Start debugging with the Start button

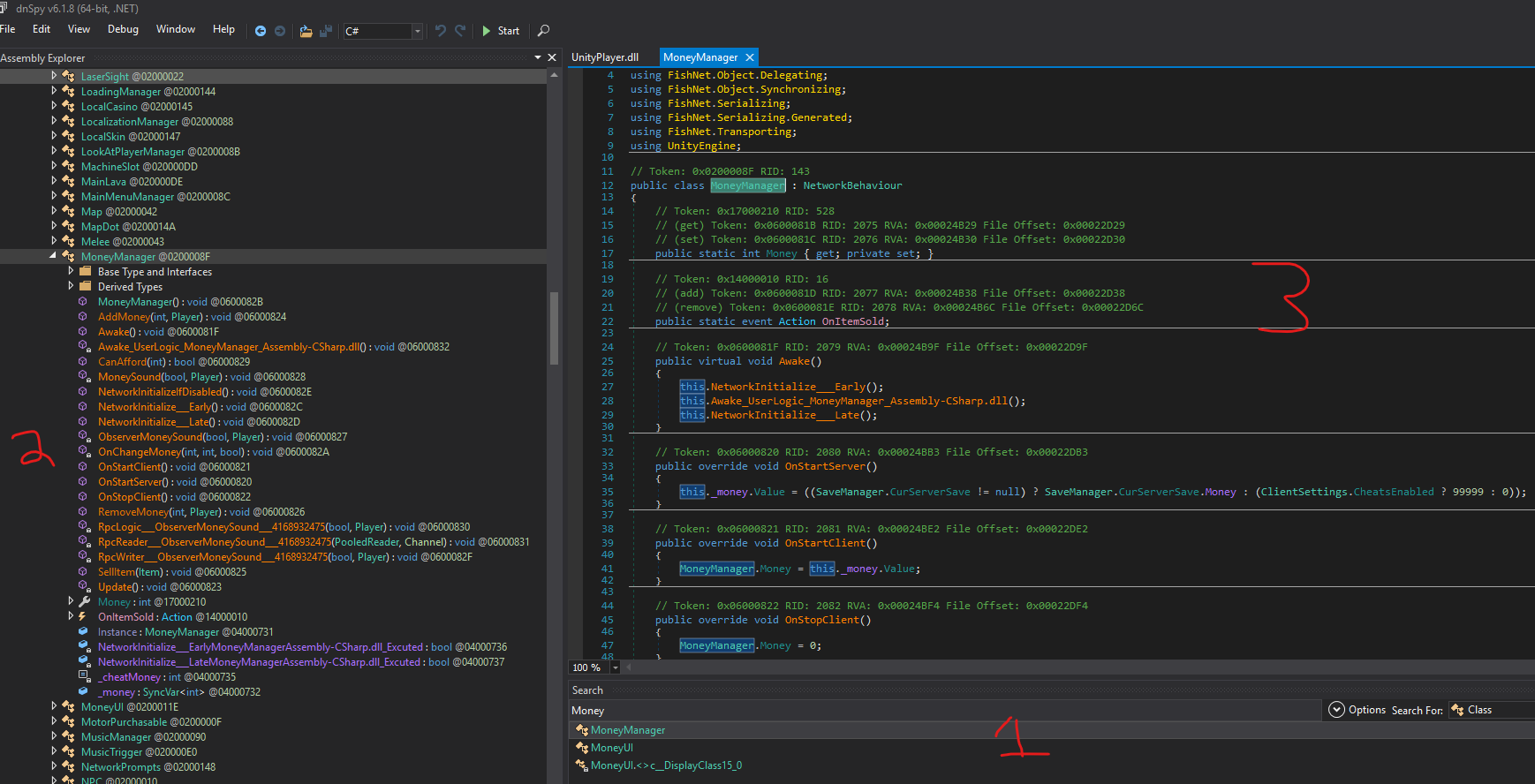tap(500, 31)
